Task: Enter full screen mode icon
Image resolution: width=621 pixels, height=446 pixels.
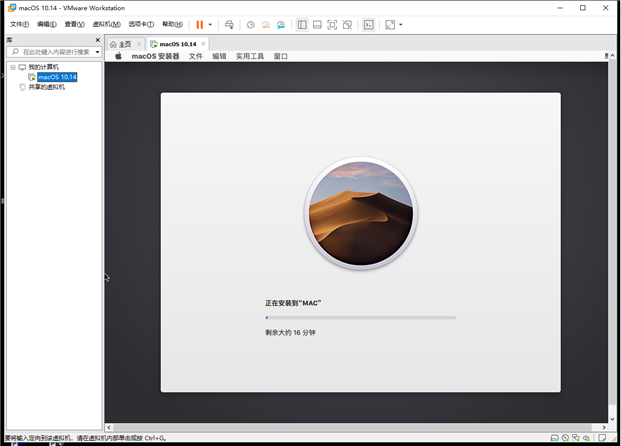Action: pyautogui.click(x=332, y=25)
